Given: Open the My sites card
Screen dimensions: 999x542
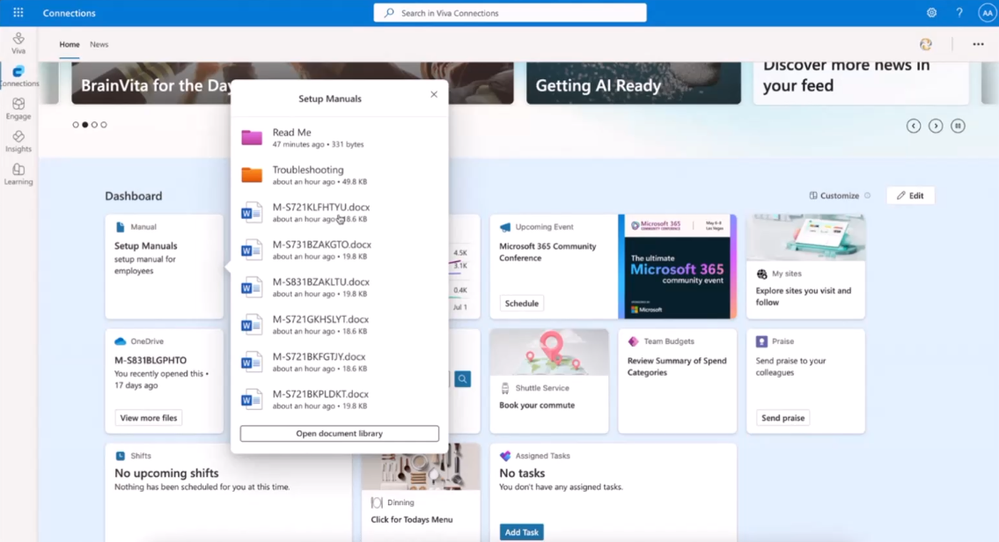Looking at the screenshot, I should click(806, 266).
